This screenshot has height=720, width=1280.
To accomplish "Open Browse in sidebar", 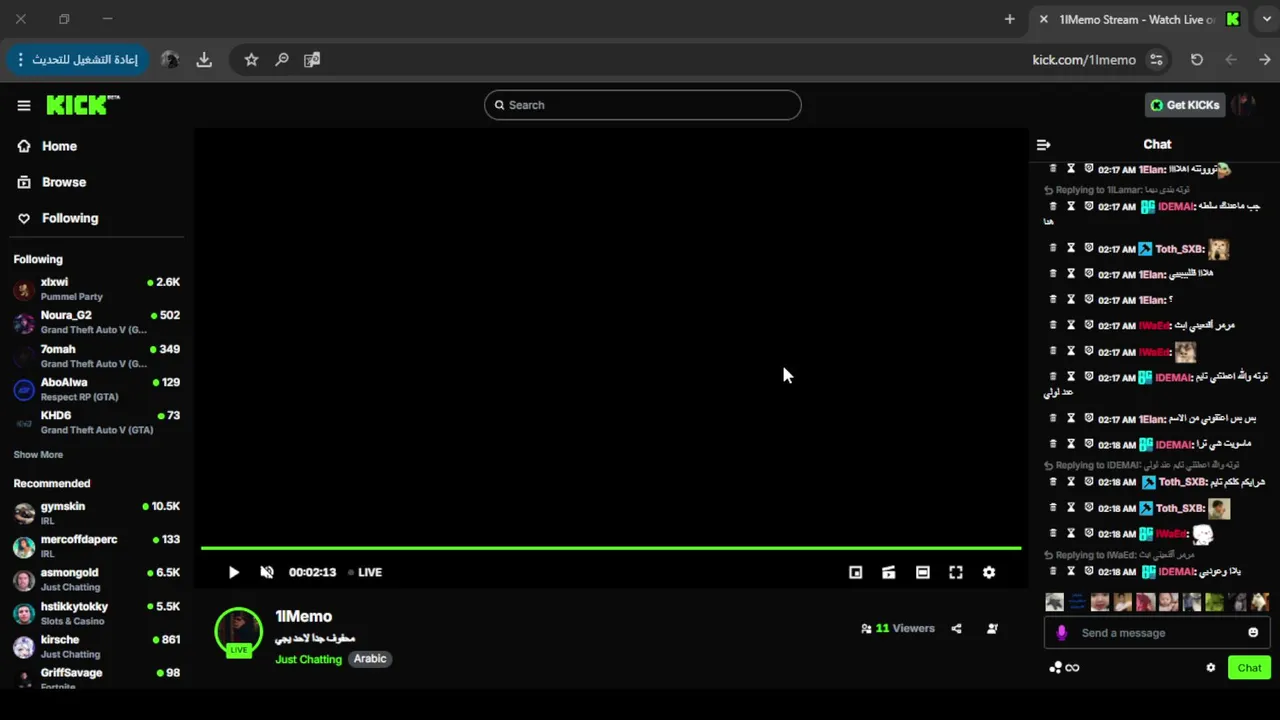I will pyautogui.click(x=64, y=182).
